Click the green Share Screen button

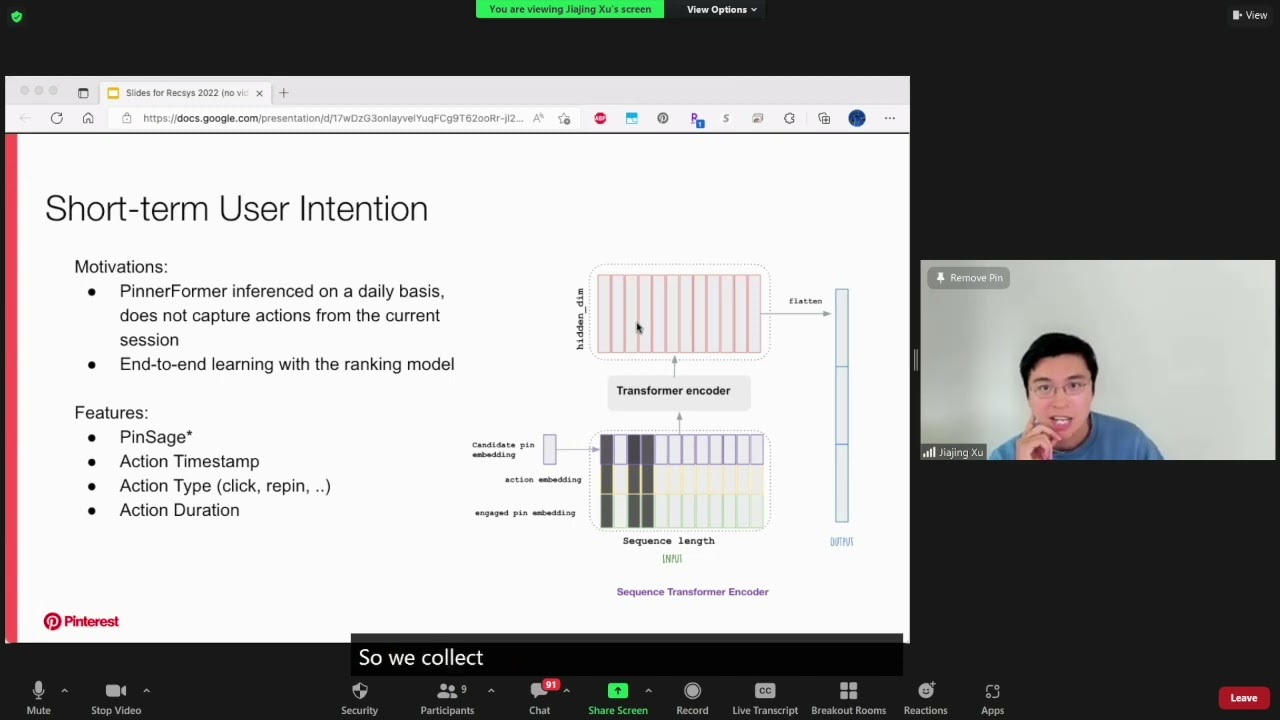pyautogui.click(x=618, y=697)
